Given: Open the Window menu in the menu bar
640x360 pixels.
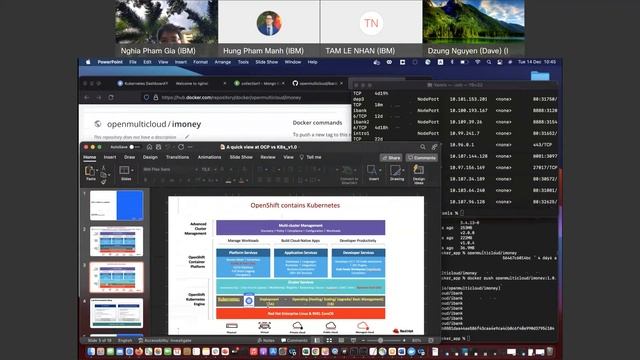Looking at the screenshot, I should pos(293,62).
